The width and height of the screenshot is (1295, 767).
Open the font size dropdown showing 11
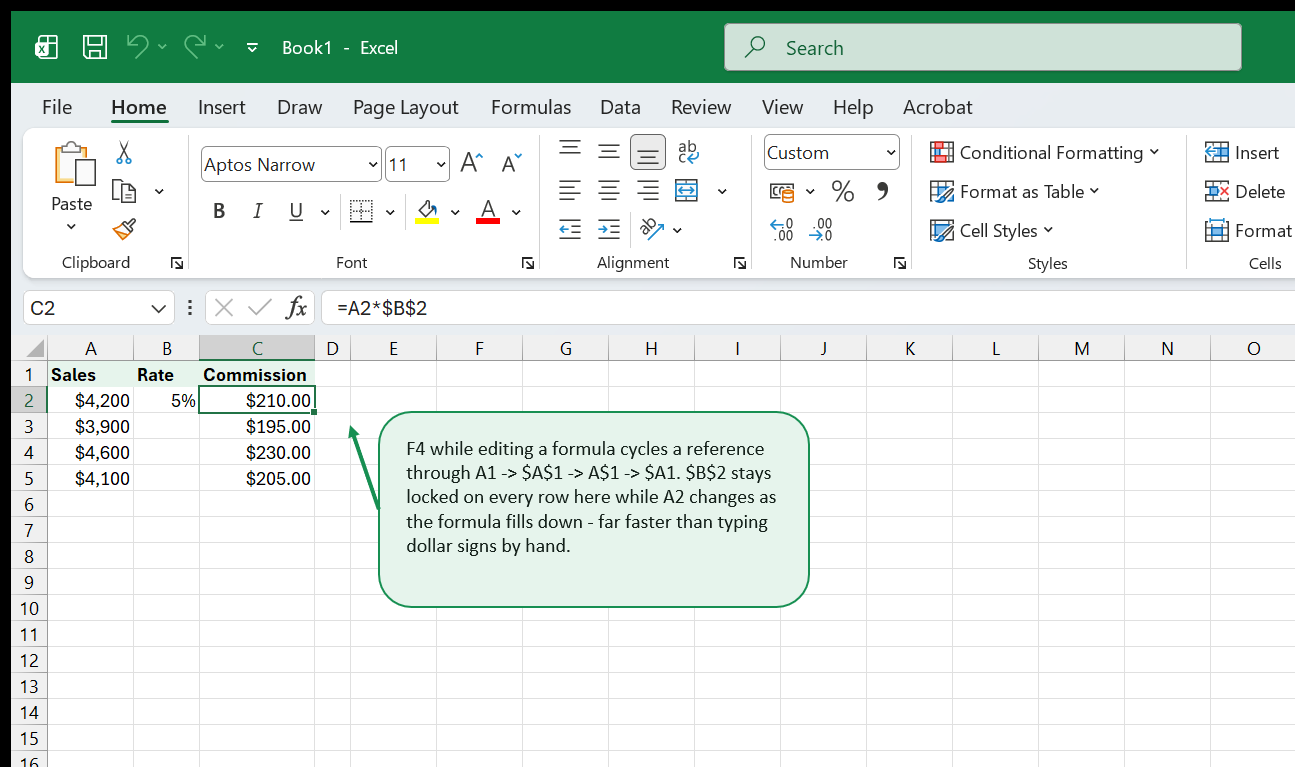pos(442,165)
